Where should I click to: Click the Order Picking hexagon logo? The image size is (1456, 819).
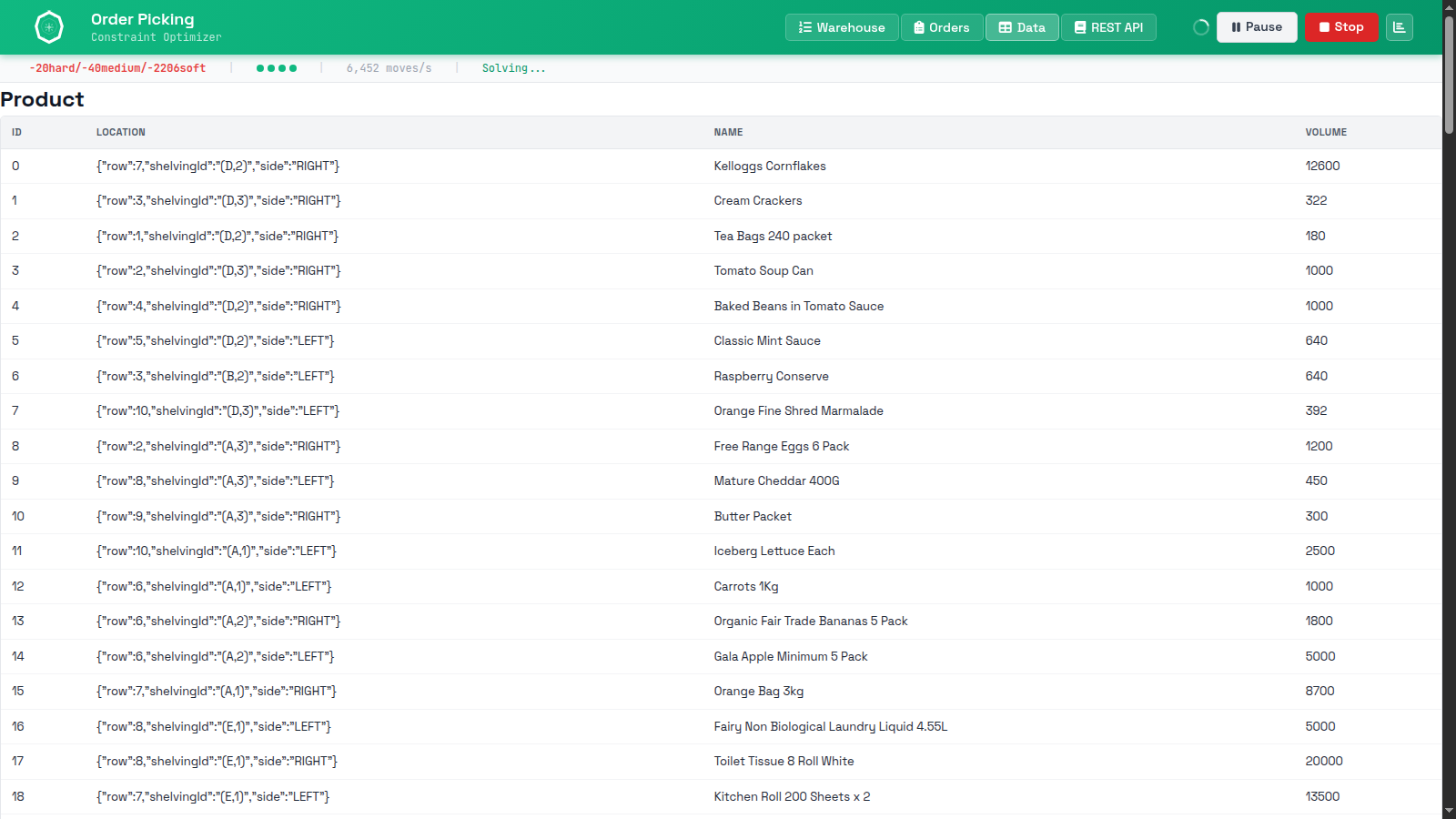tap(49, 27)
